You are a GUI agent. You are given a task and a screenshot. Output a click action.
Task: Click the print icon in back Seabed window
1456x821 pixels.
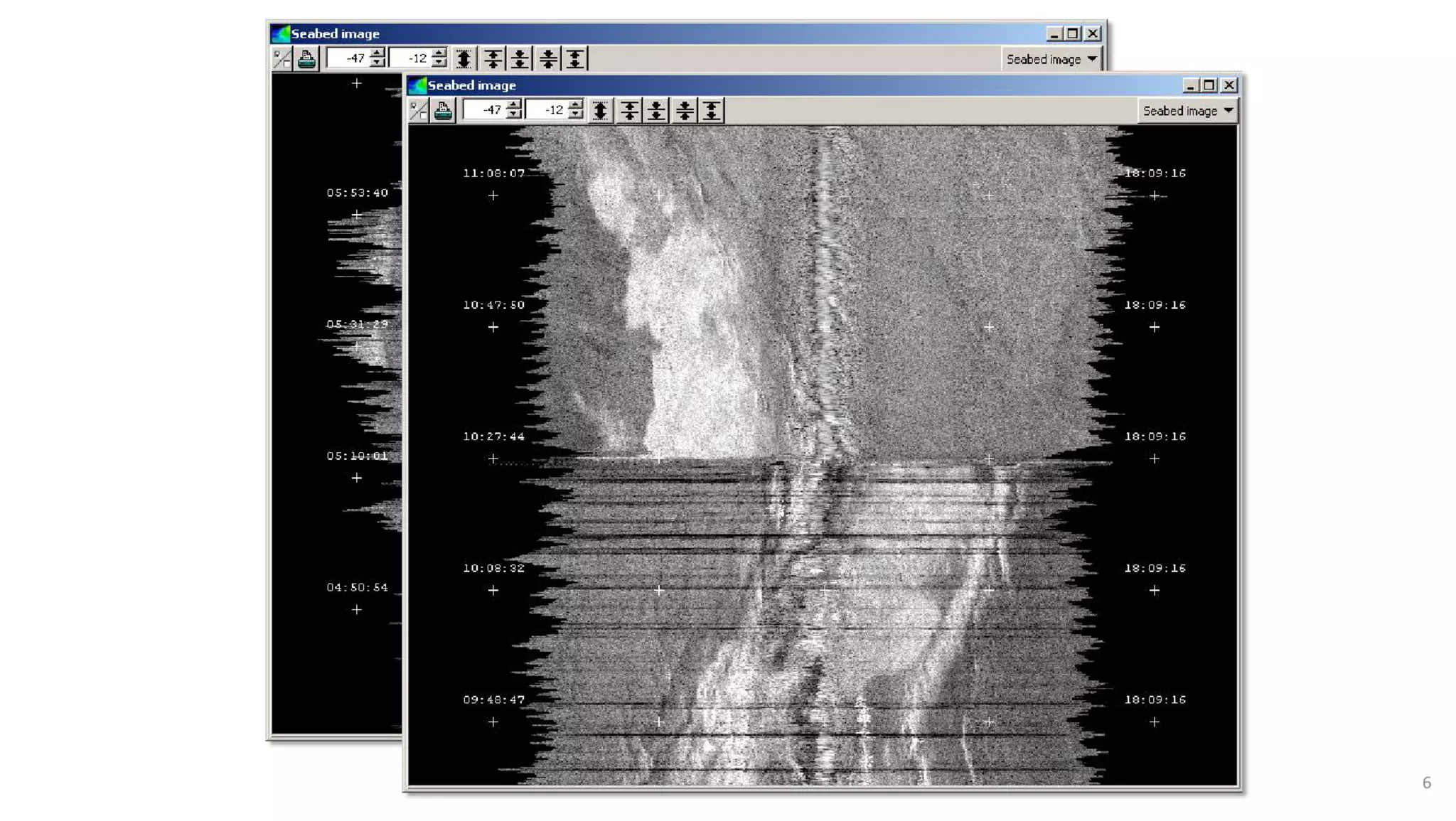306,59
